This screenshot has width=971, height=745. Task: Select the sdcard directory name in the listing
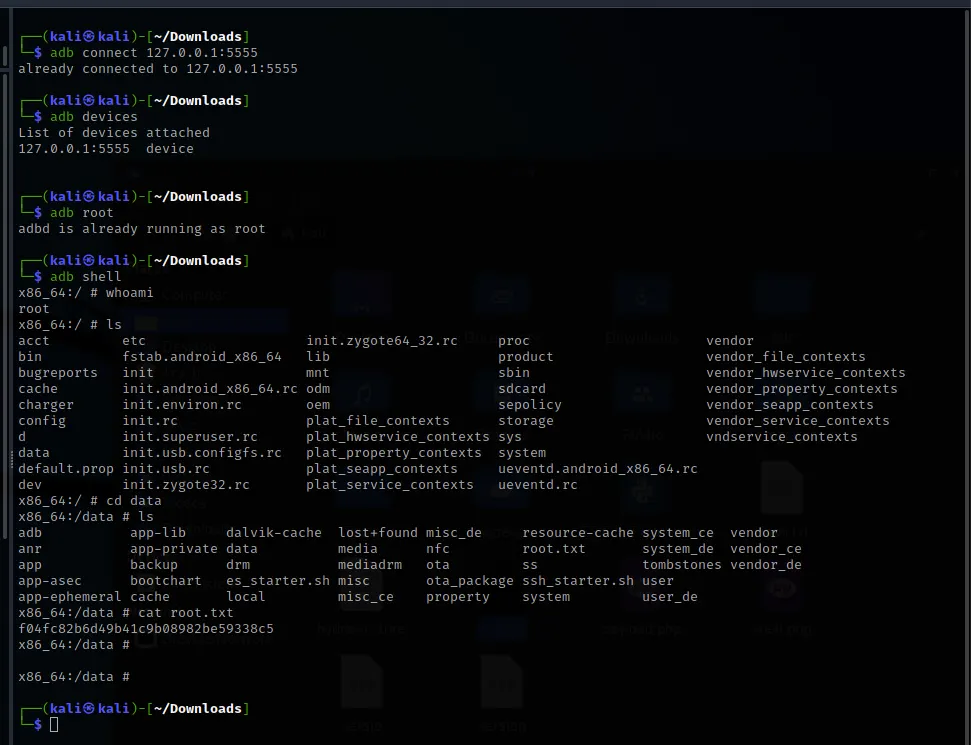[x=521, y=388]
